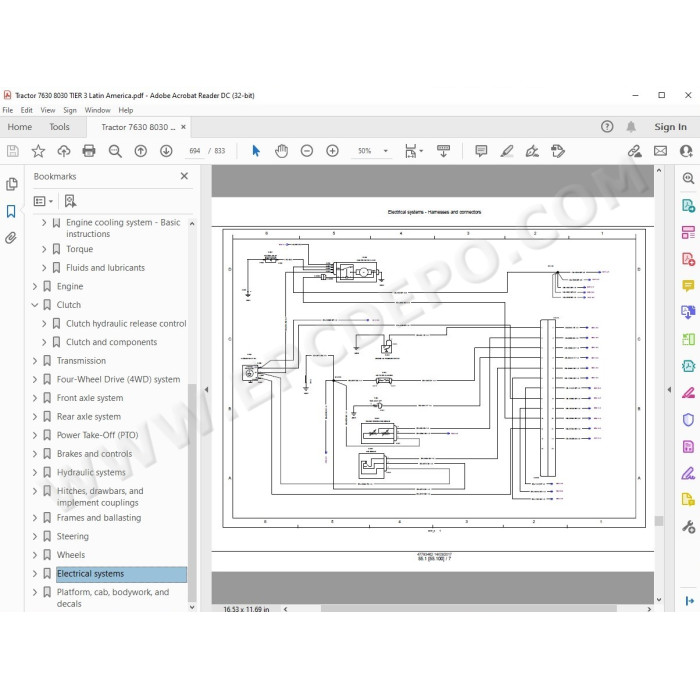Open the View menu
The image size is (700, 700).
(x=47, y=110)
